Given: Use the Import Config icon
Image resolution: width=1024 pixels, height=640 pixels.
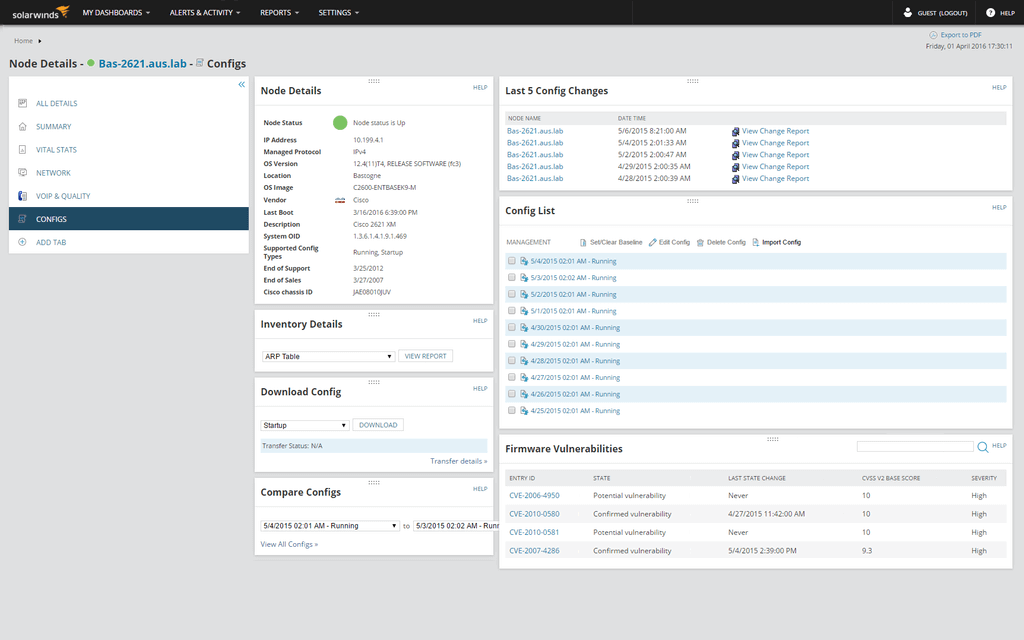Looking at the screenshot, I should (755, 242).
